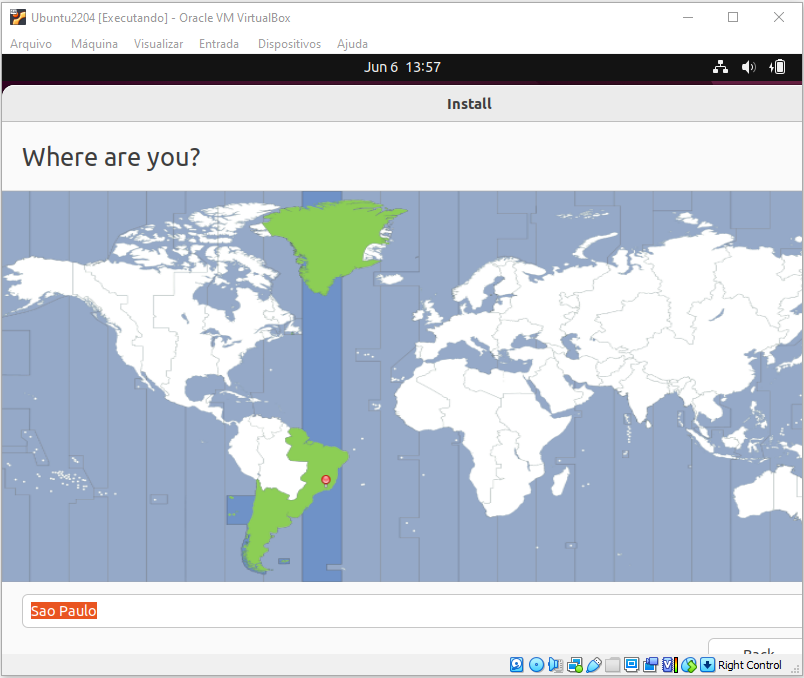Click the Install window title
This screenshot has height=678, width=804.
[x=469, y=104]
